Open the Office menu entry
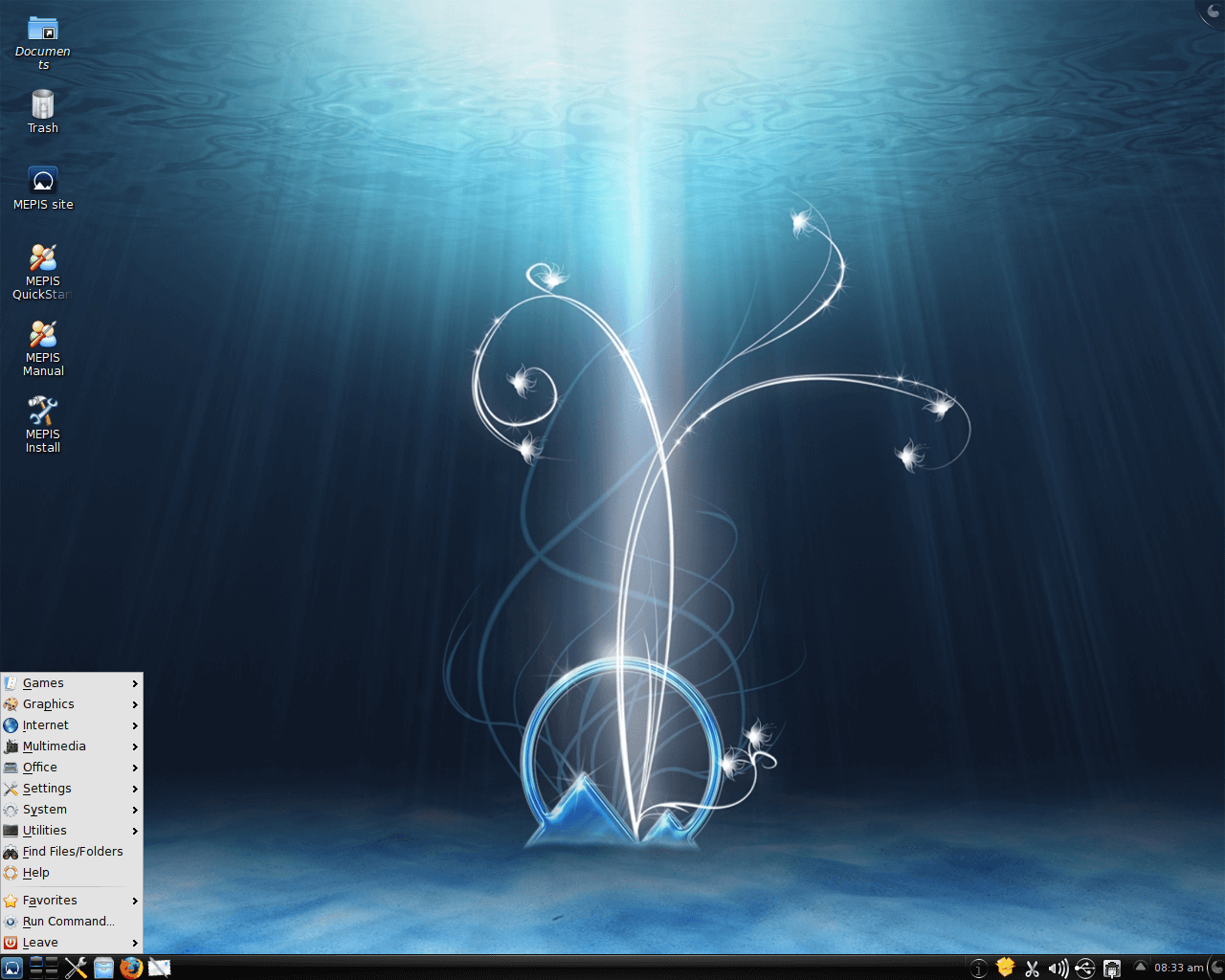The height and width of the screenshot is (980, 1225). point(40,767)
